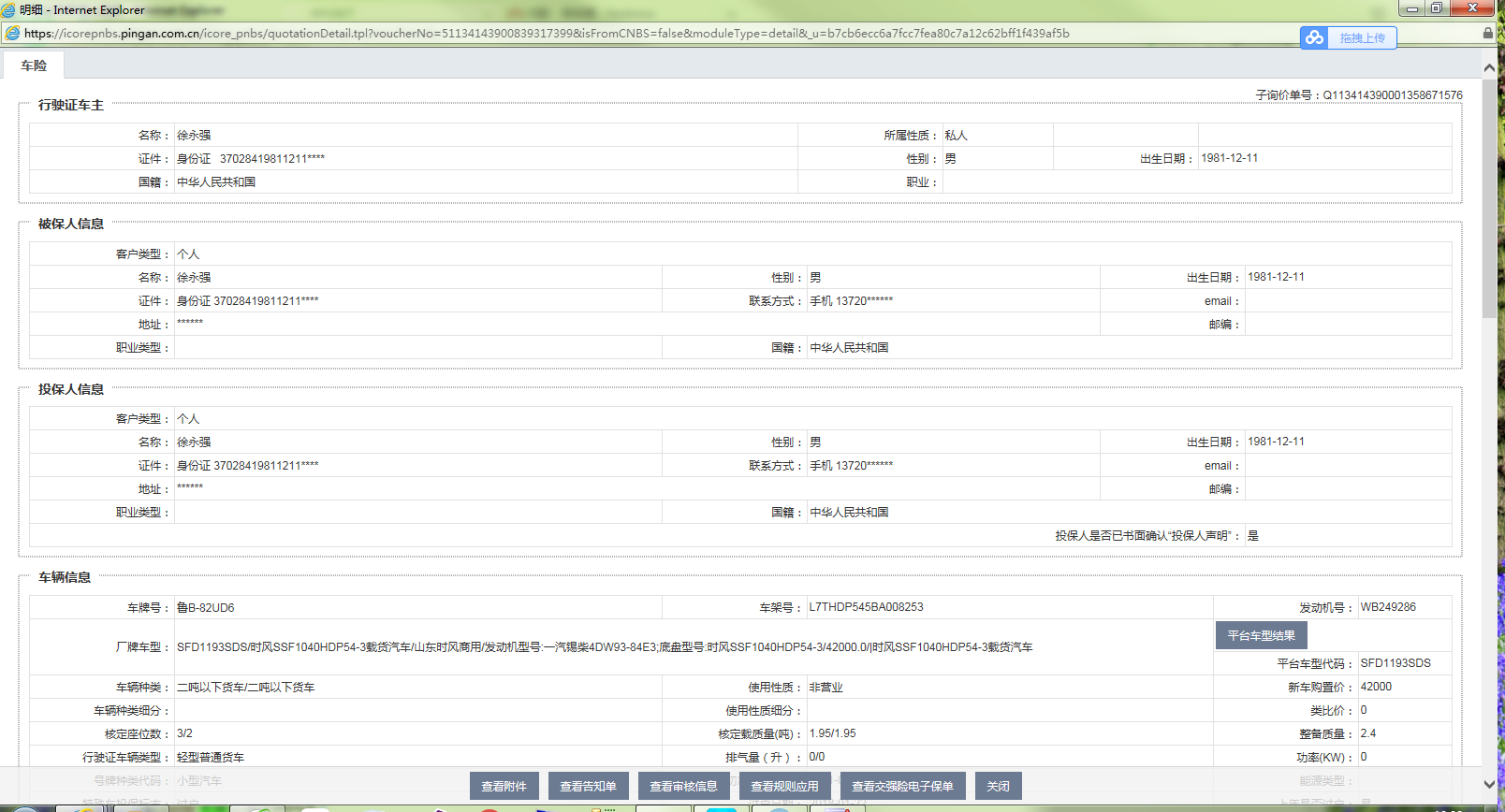Click the 拖拽上传 upload button
The image size is (1505, 812).
1362,37
